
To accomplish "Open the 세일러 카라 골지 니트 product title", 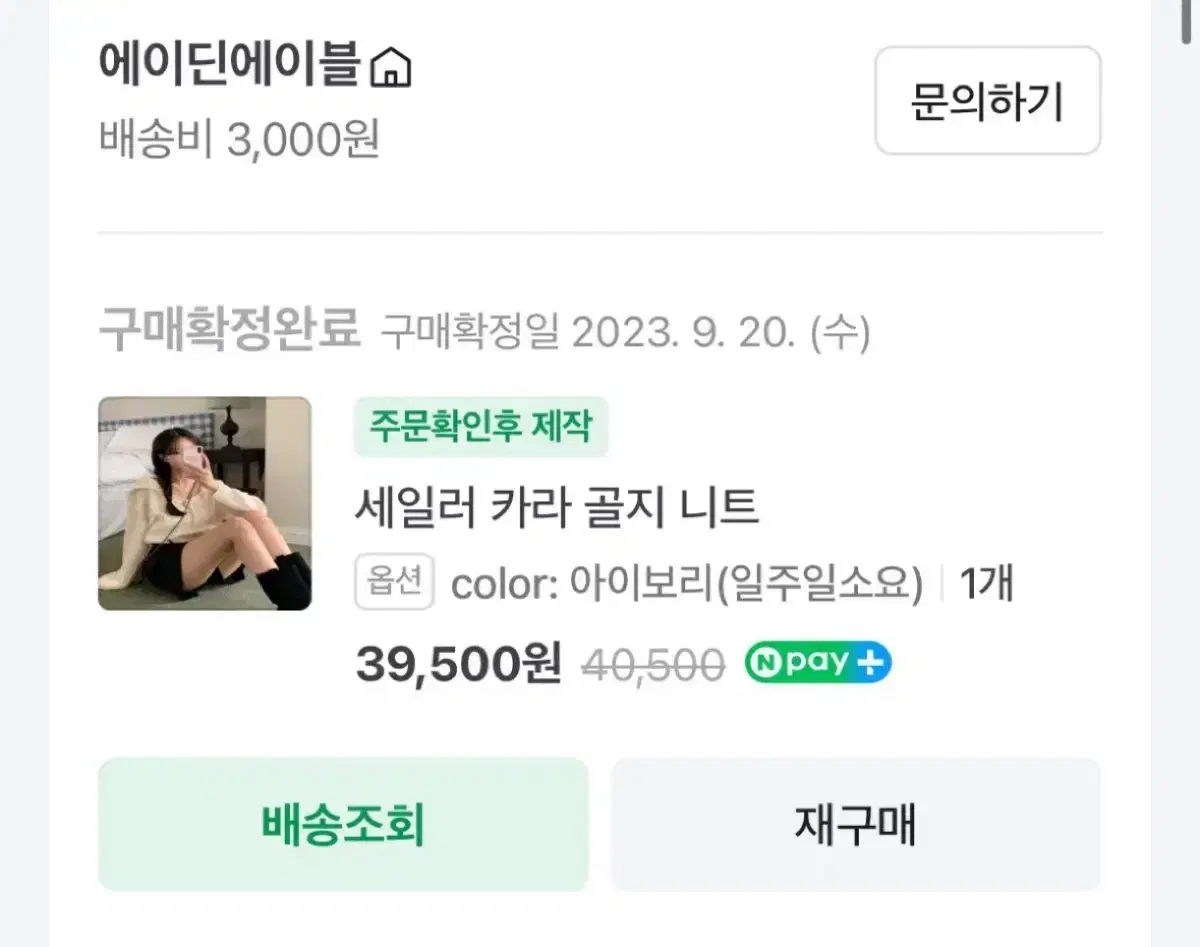I will pos(557,507).
